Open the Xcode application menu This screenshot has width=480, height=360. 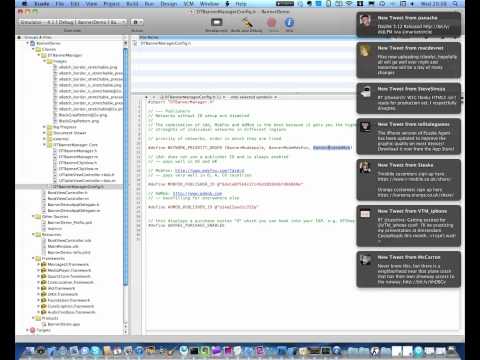[x=41, y=4]
